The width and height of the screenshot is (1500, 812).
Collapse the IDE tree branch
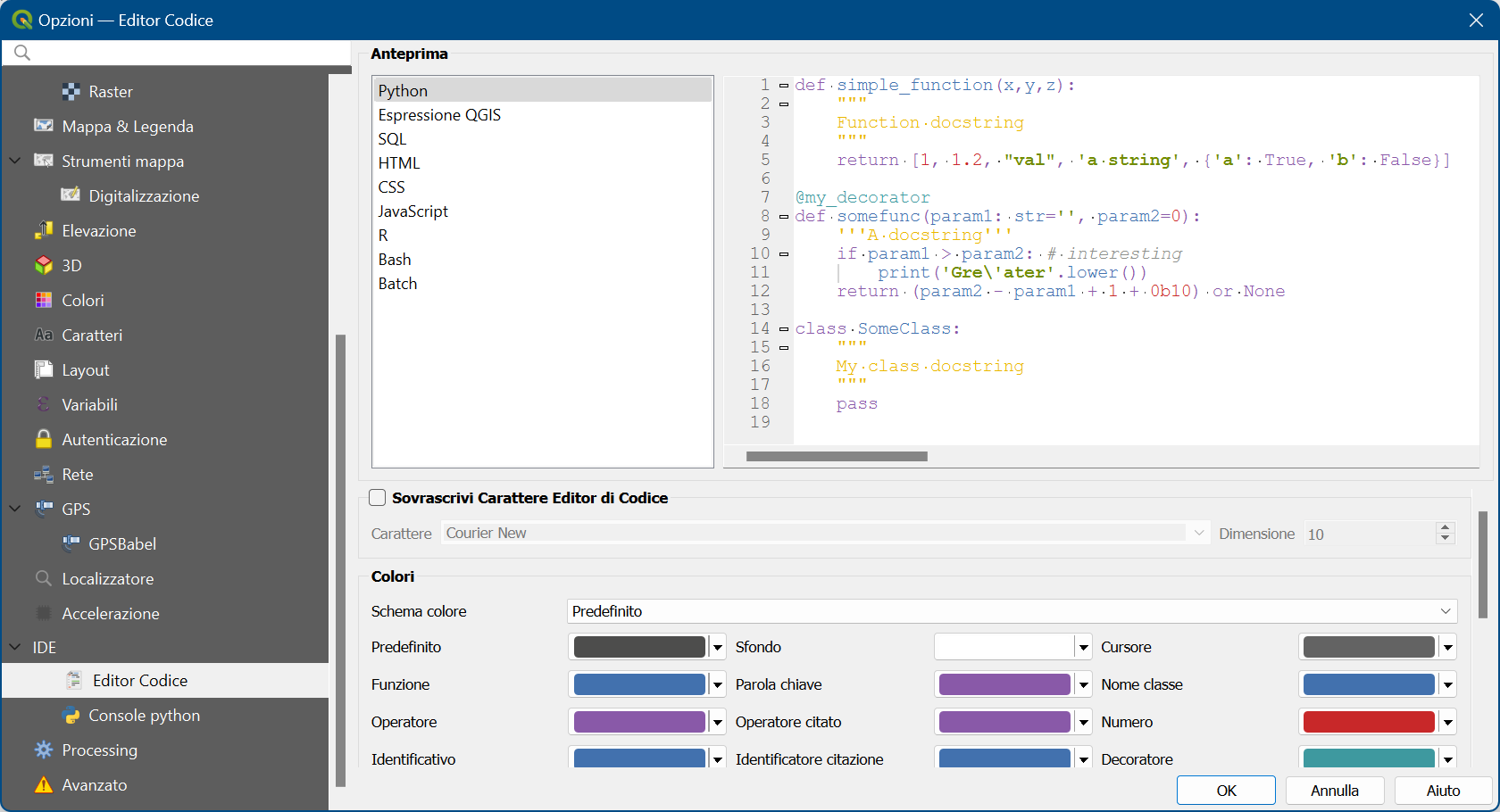point(15,647)
